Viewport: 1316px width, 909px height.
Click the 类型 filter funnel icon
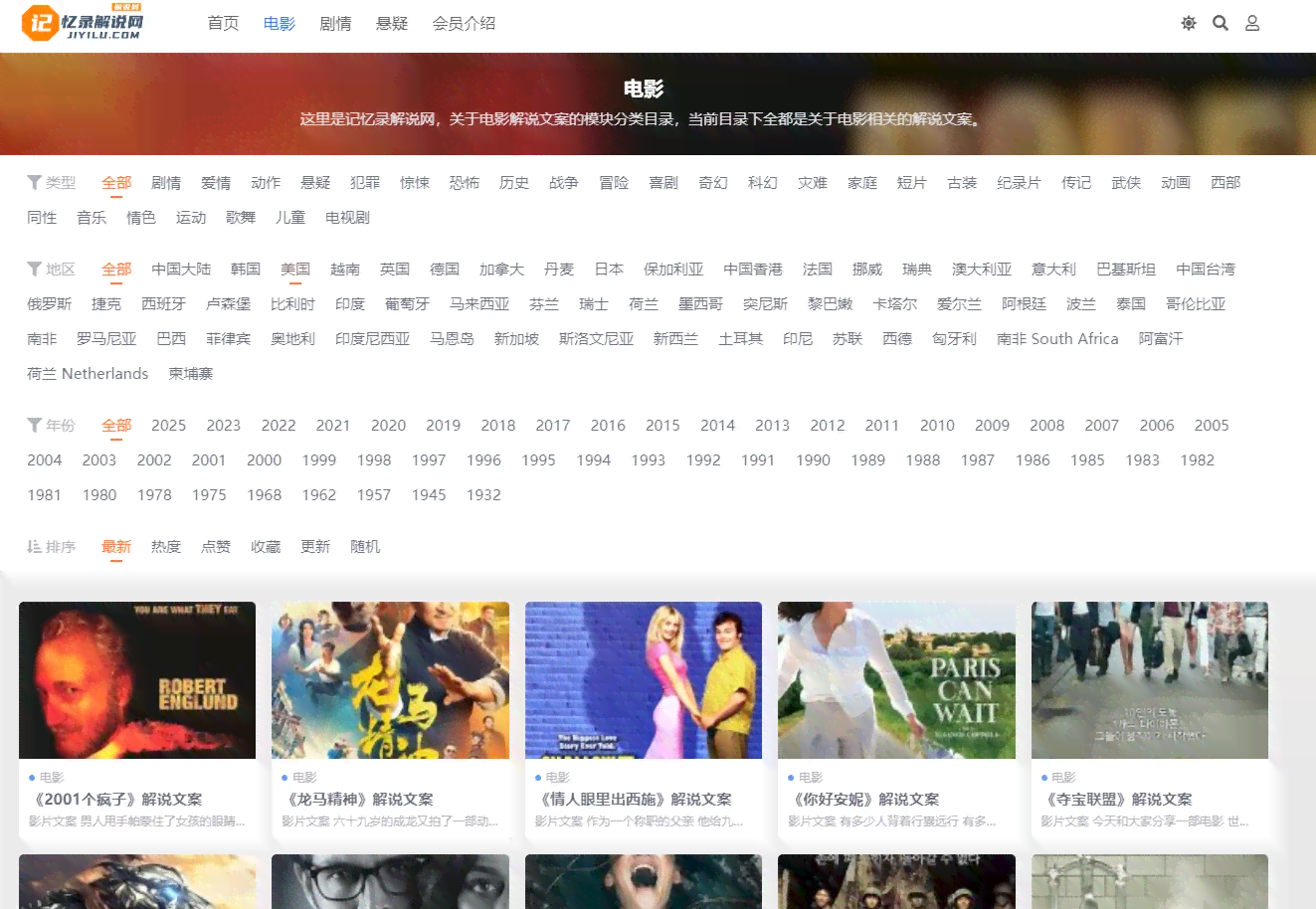(34, 183)
